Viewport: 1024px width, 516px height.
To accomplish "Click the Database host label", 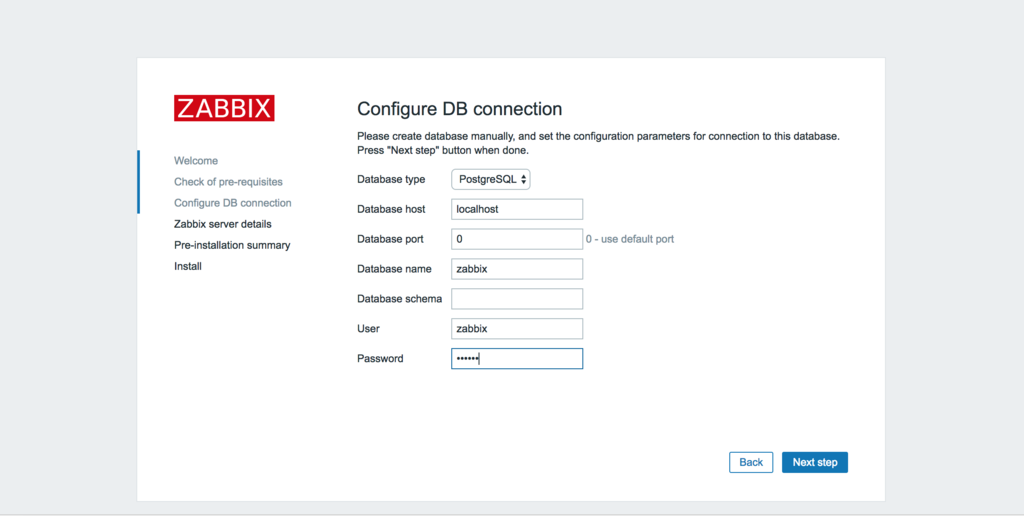I will pyautogui.click(x=391, y=209).
